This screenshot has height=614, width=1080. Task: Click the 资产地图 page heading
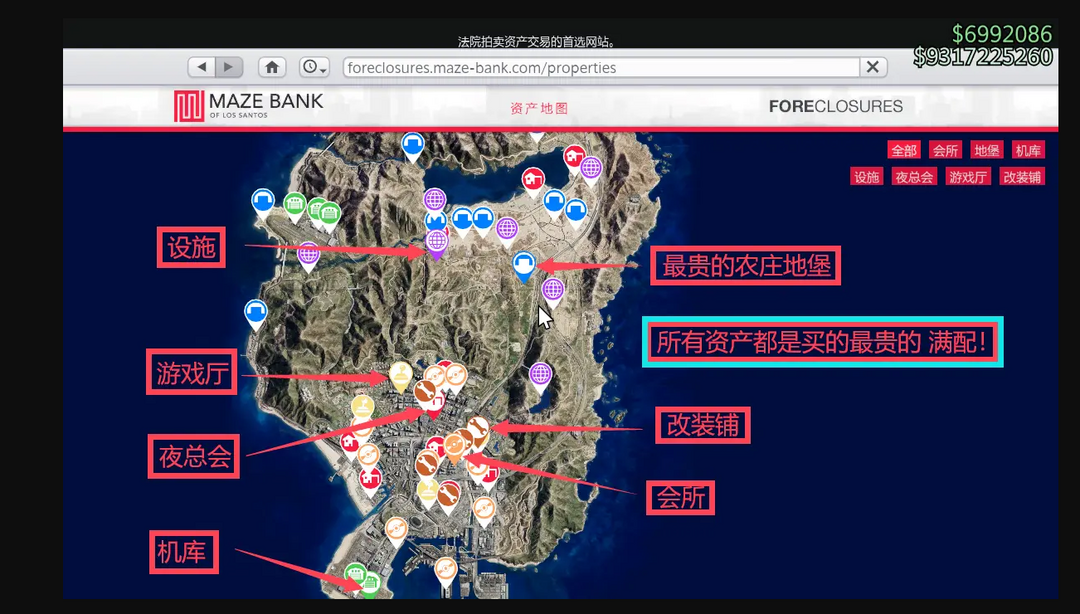539,108
